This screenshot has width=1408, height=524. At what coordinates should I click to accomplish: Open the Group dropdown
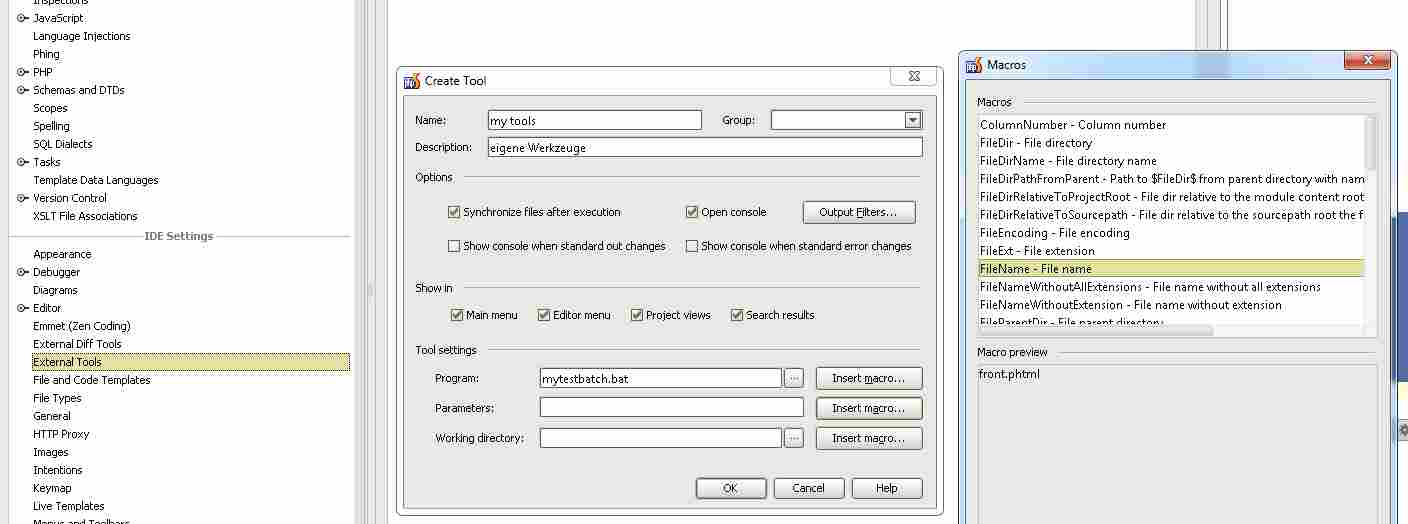(x=912, y=120)
